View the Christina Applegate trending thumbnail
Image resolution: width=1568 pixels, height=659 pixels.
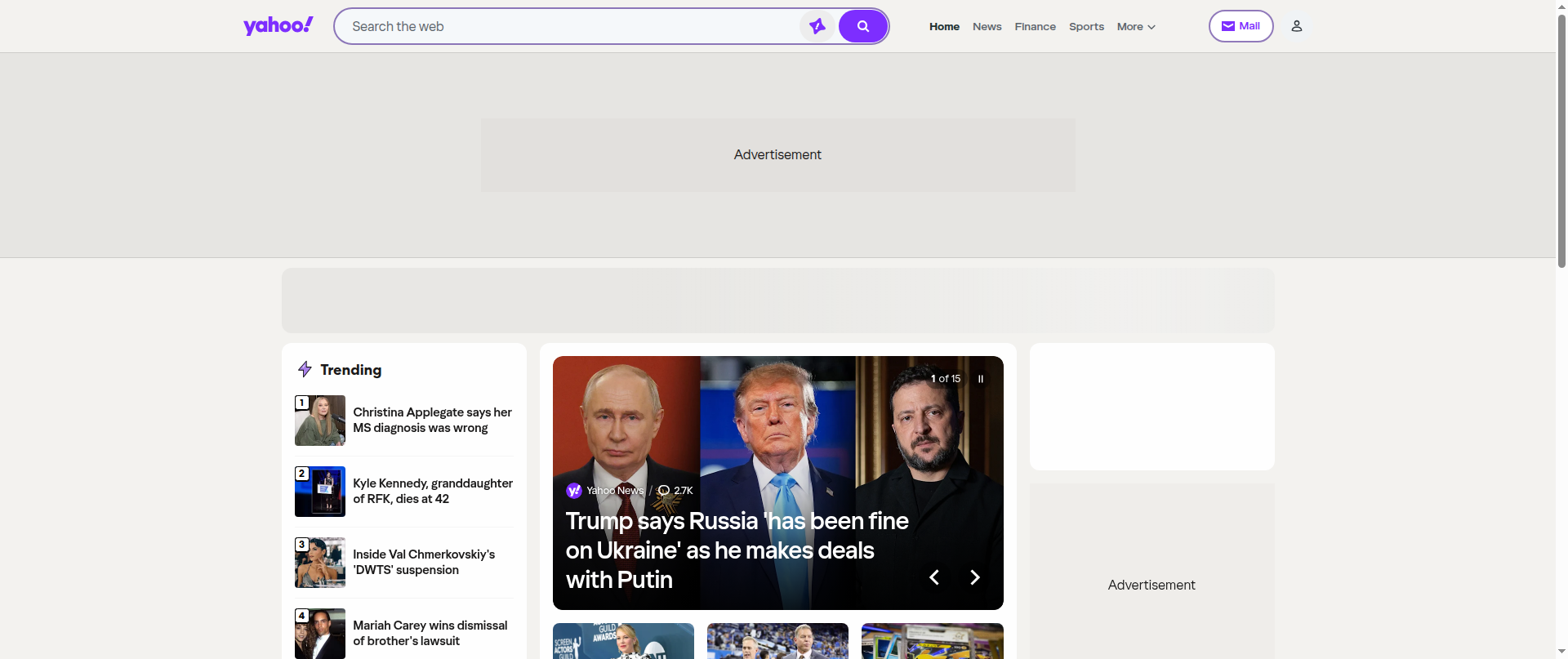[x=320, y=421]
